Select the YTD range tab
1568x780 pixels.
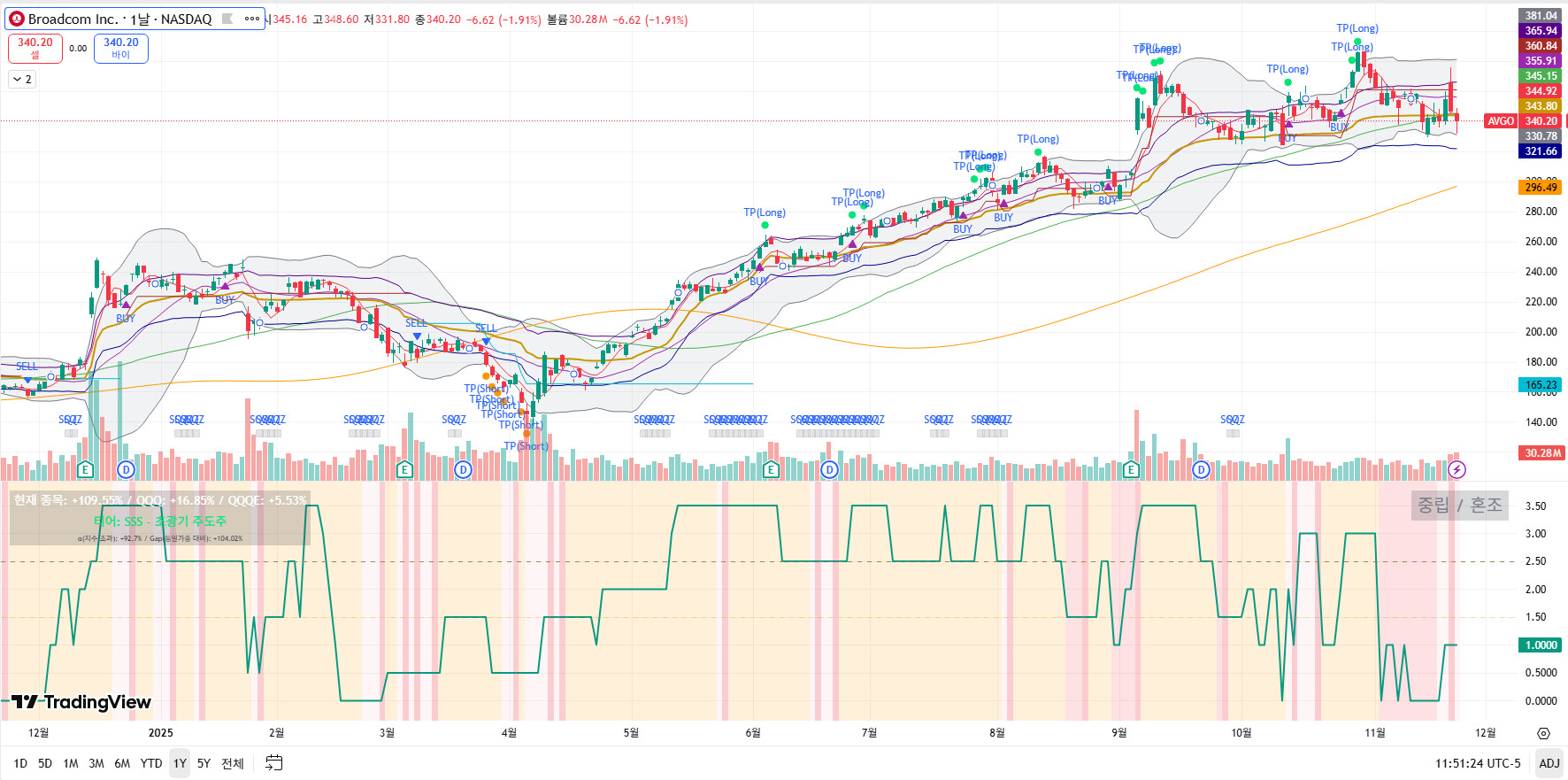(151, 763)
